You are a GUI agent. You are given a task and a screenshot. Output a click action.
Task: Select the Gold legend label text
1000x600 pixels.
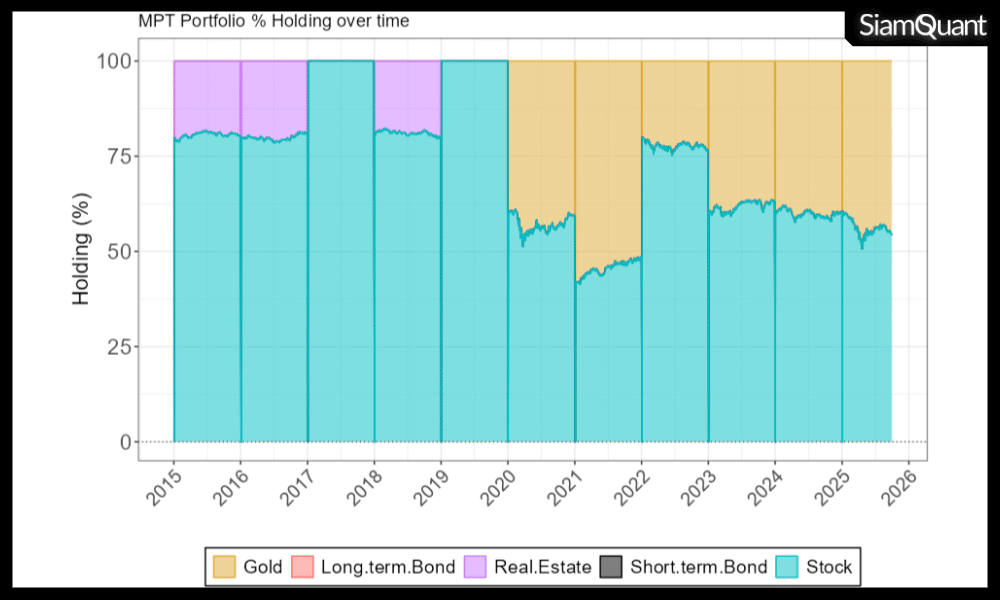pos(263,567)
